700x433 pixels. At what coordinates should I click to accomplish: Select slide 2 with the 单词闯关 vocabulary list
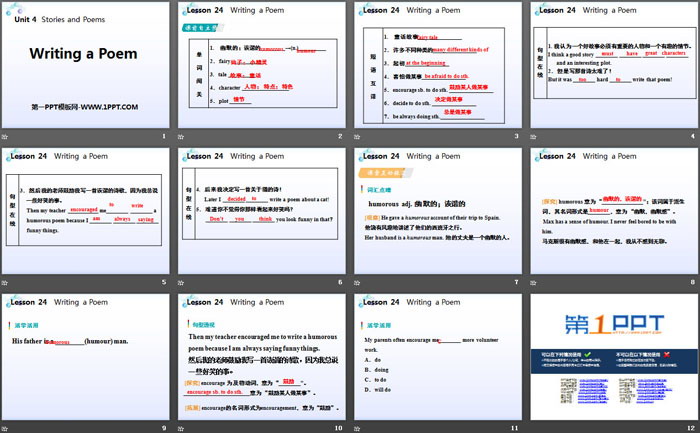tap(260, 65)
